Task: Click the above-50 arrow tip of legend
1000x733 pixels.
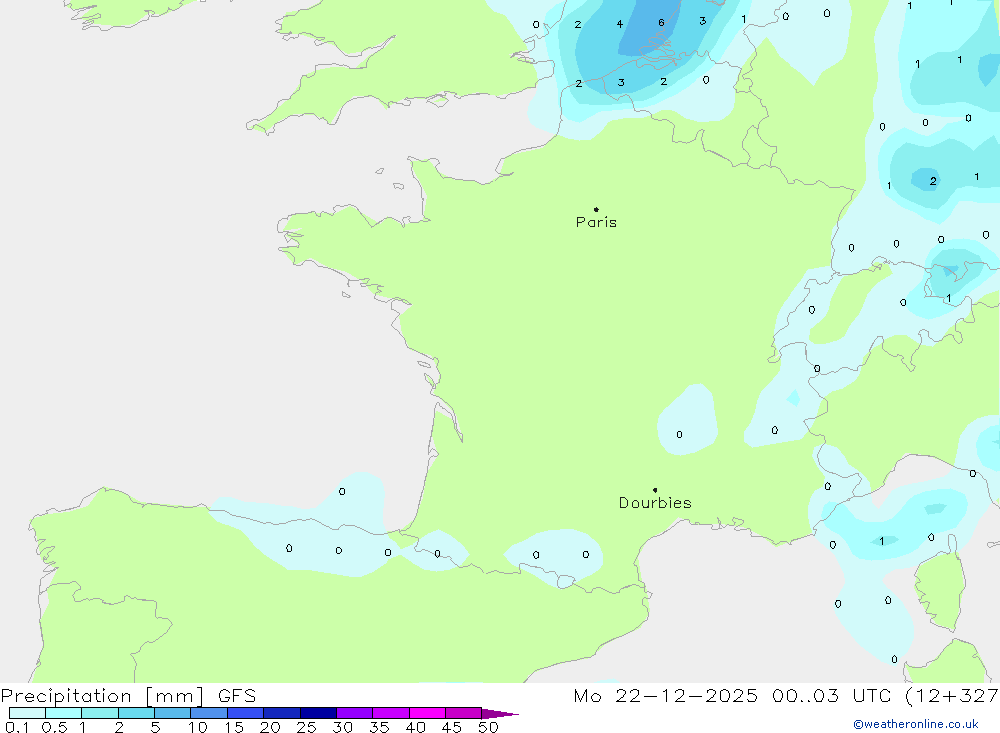Action: pos(501,714)
